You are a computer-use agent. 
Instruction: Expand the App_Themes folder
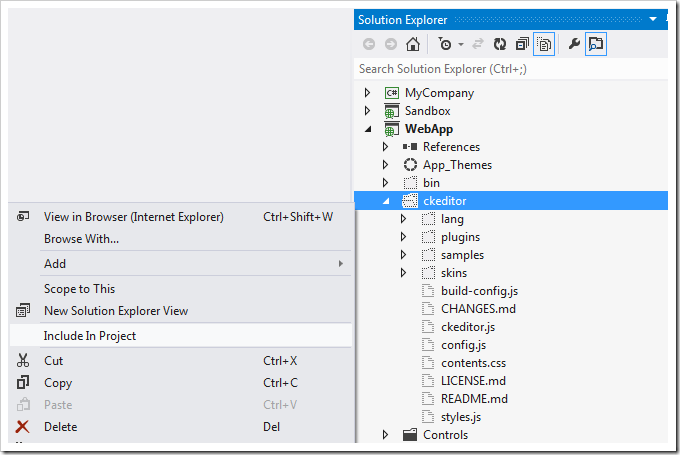[x=385, y=165]
